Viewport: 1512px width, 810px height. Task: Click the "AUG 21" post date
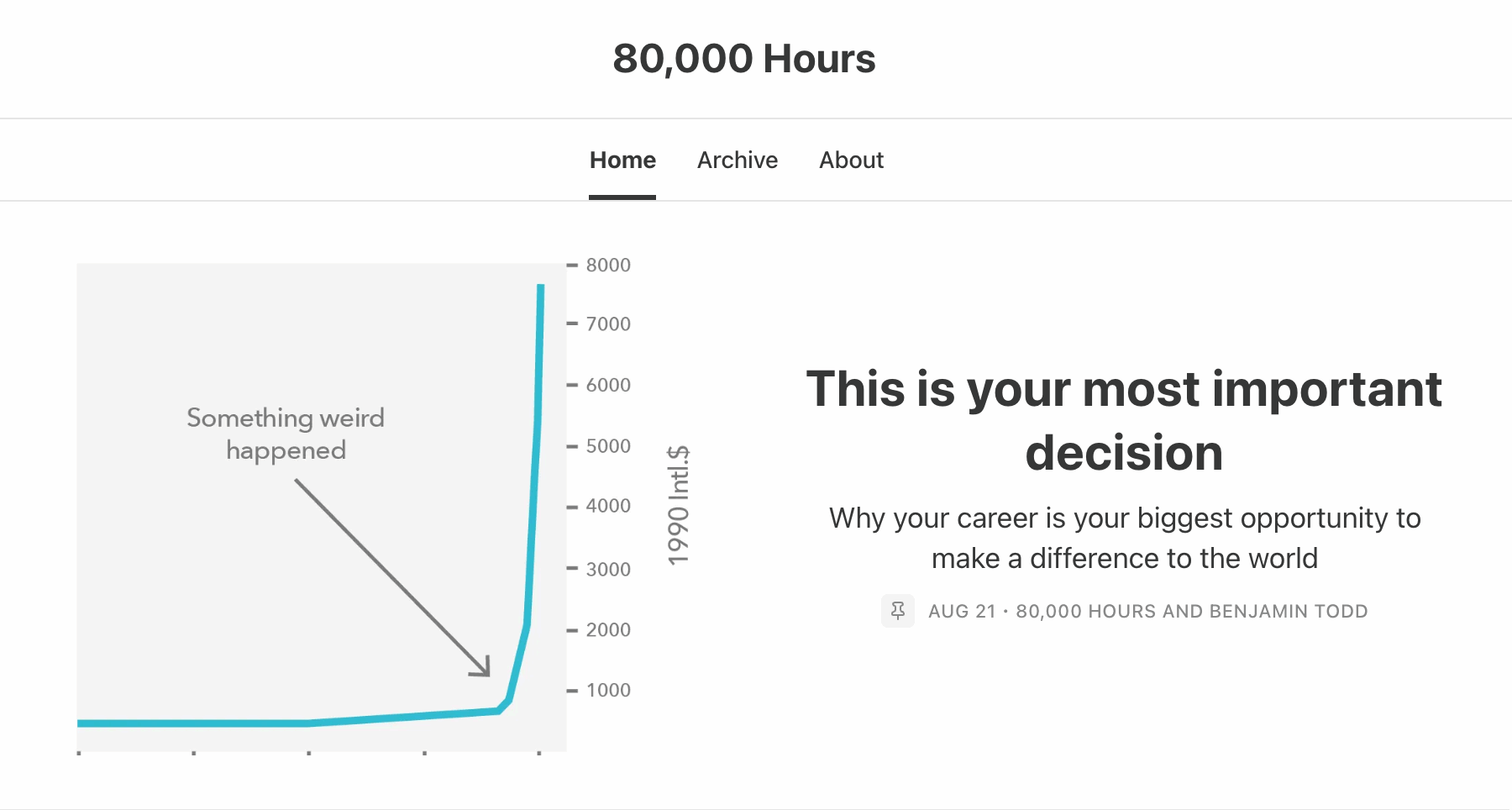tap(961, 612)
